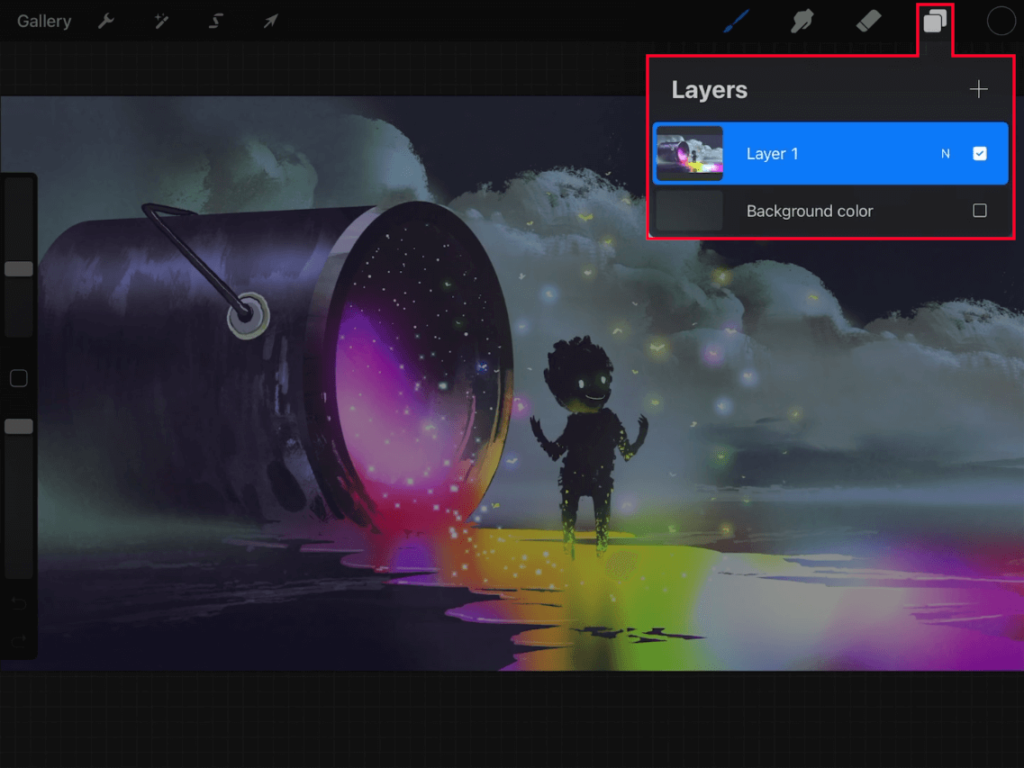Select Layer 1 in the Layers panel

tap(830, 153)
